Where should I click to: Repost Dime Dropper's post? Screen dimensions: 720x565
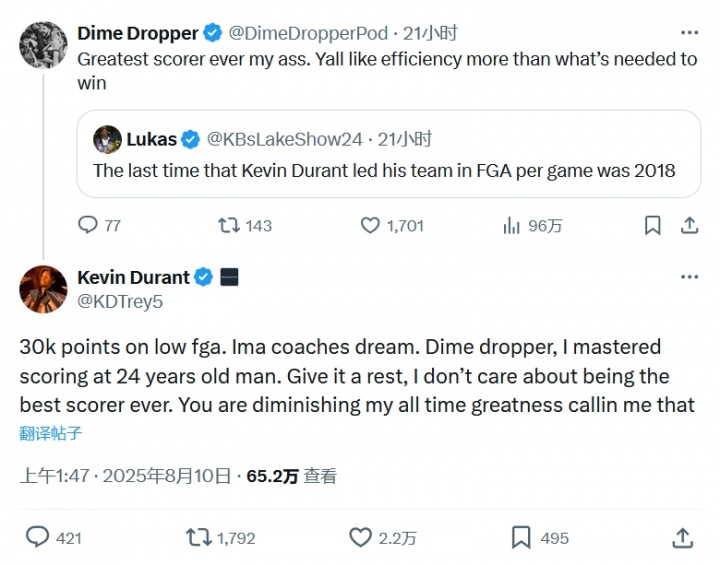(229, 225)
